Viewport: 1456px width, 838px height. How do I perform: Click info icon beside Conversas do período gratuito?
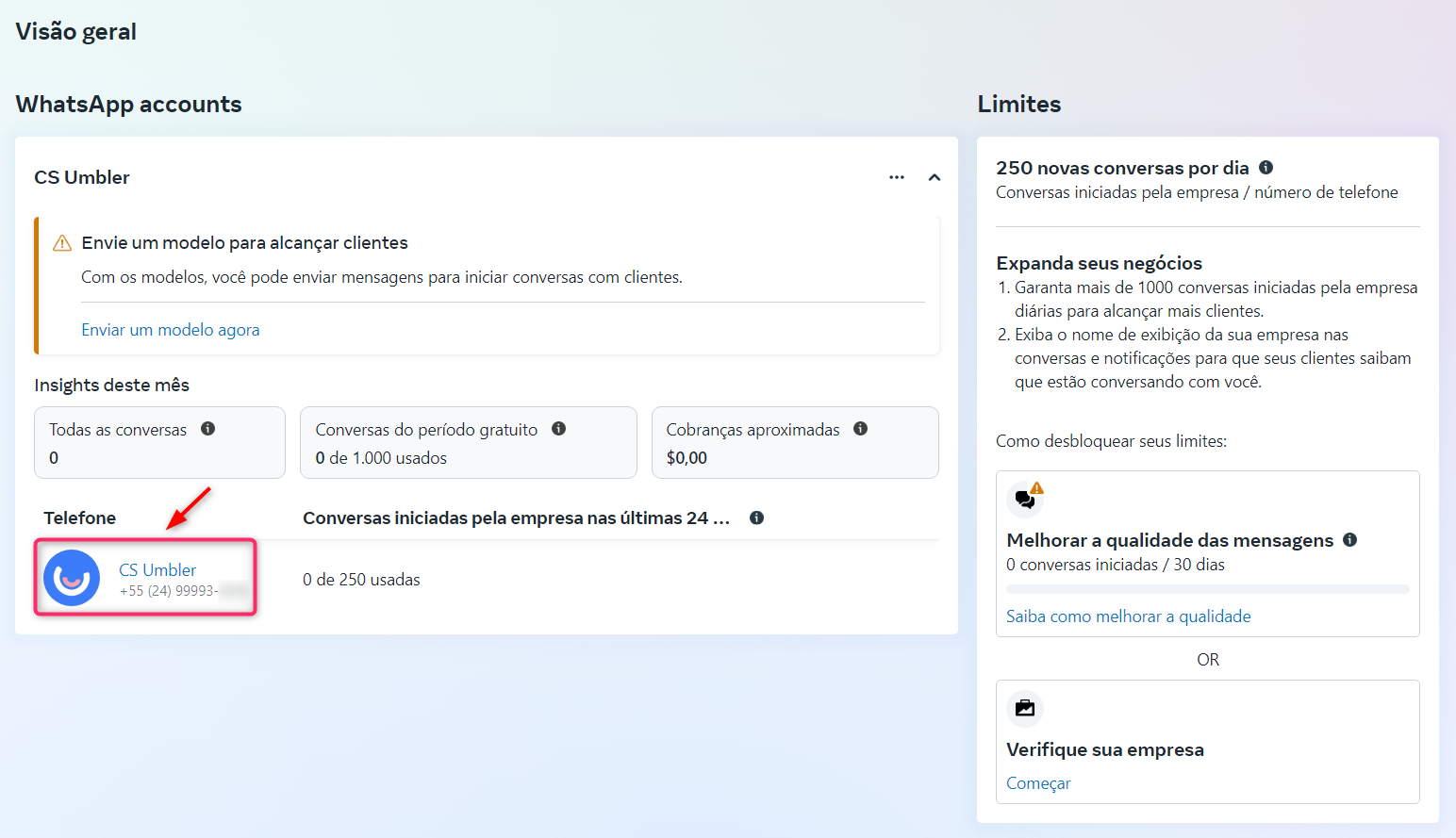tap(558, 429)
